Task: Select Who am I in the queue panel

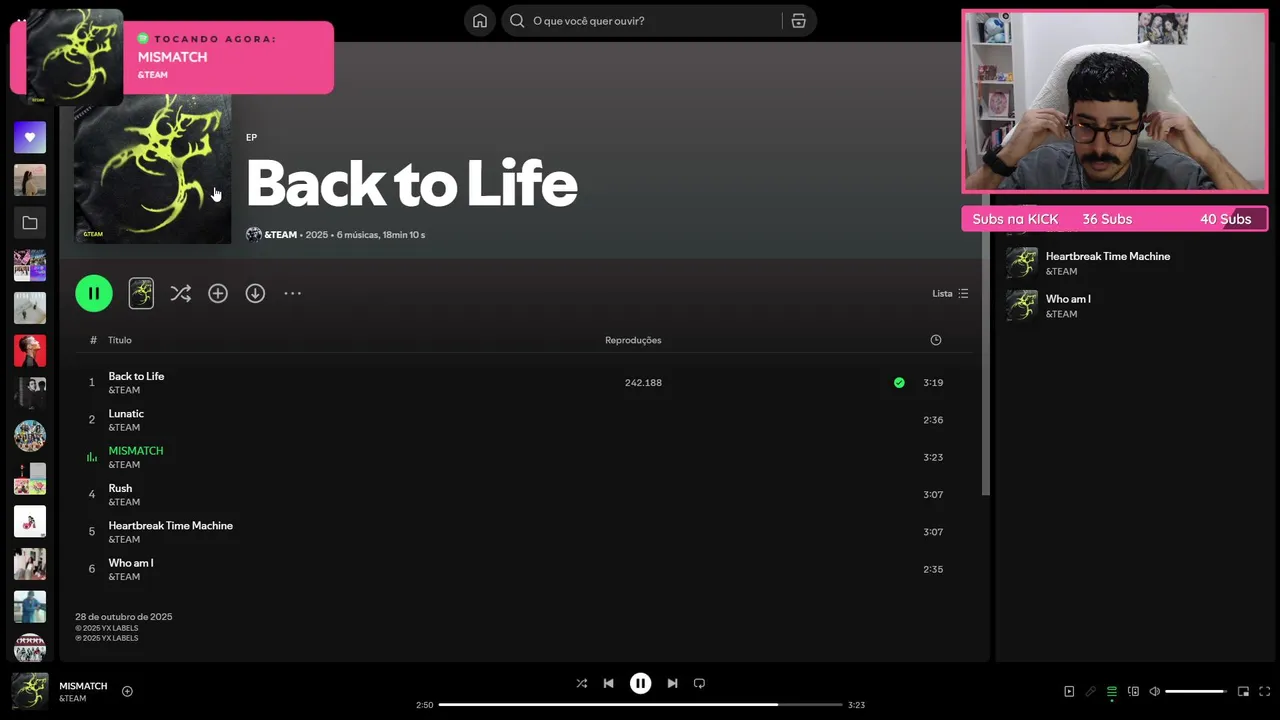Action: pos(1068,299)
